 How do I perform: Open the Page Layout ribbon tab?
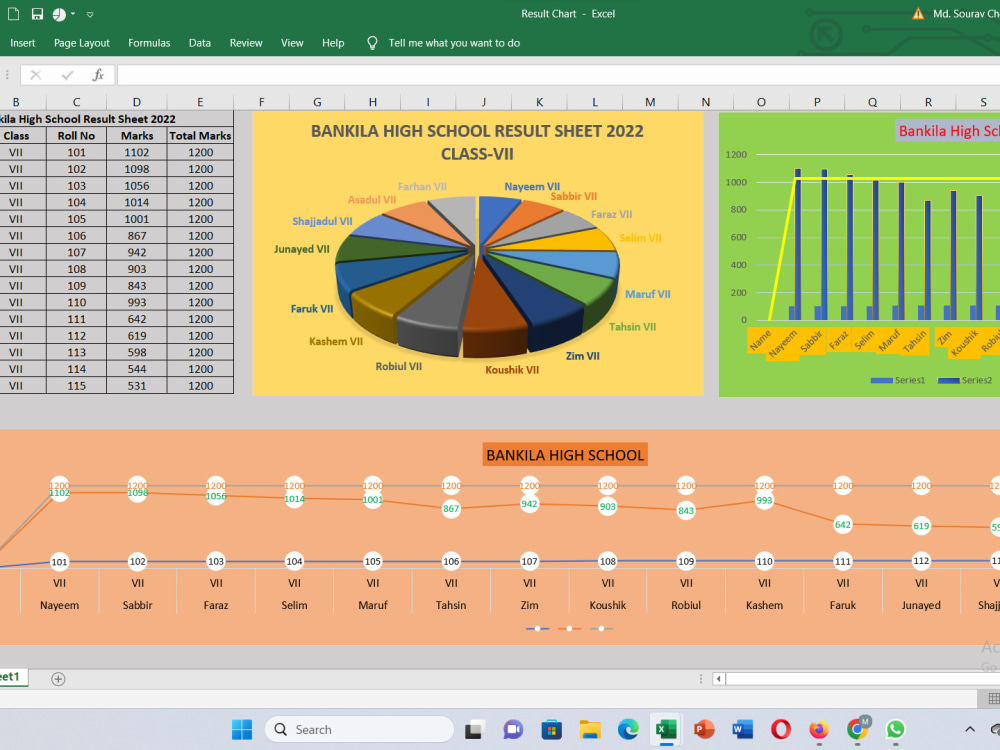[82, 43]
